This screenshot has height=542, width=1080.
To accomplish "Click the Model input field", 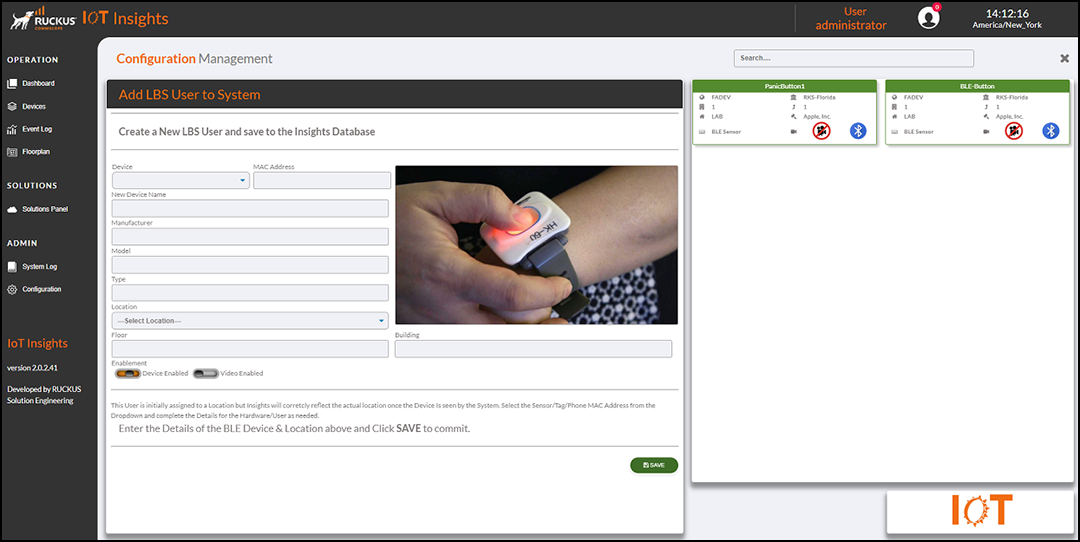I will pos(250,264).
